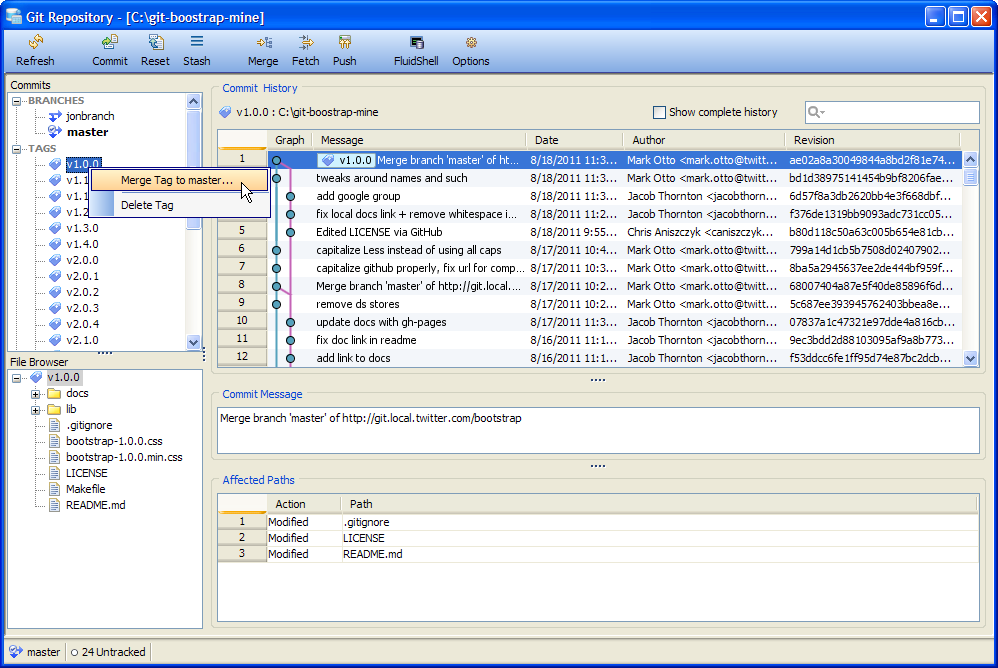Click the v2.0.0 tag icon

point(55,260)
